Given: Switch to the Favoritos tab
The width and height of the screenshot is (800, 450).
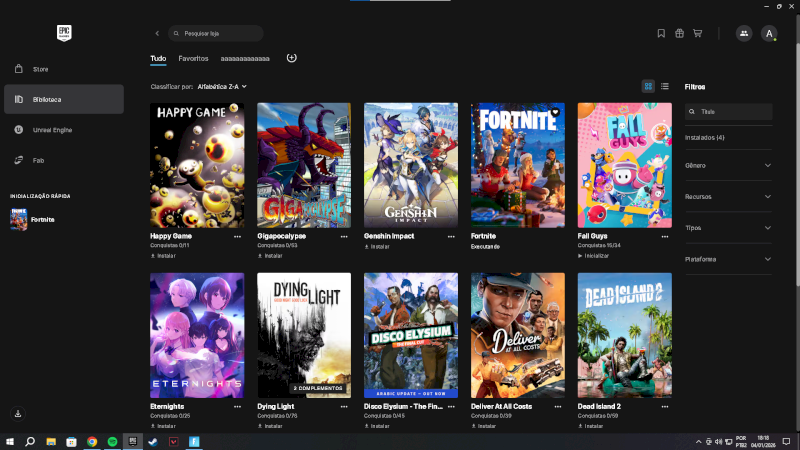Looking at the screenshot, I should pyautogui.click(x=193, y=59).
